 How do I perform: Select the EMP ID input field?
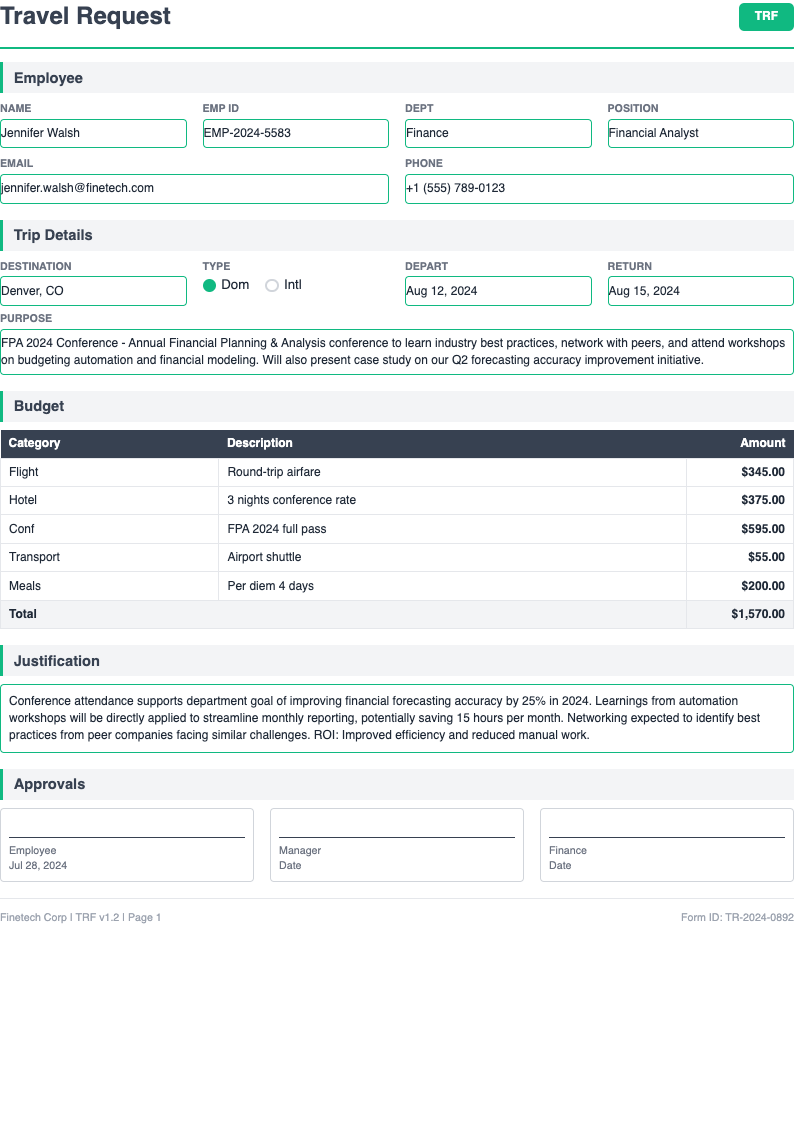[x=296, y=133]
